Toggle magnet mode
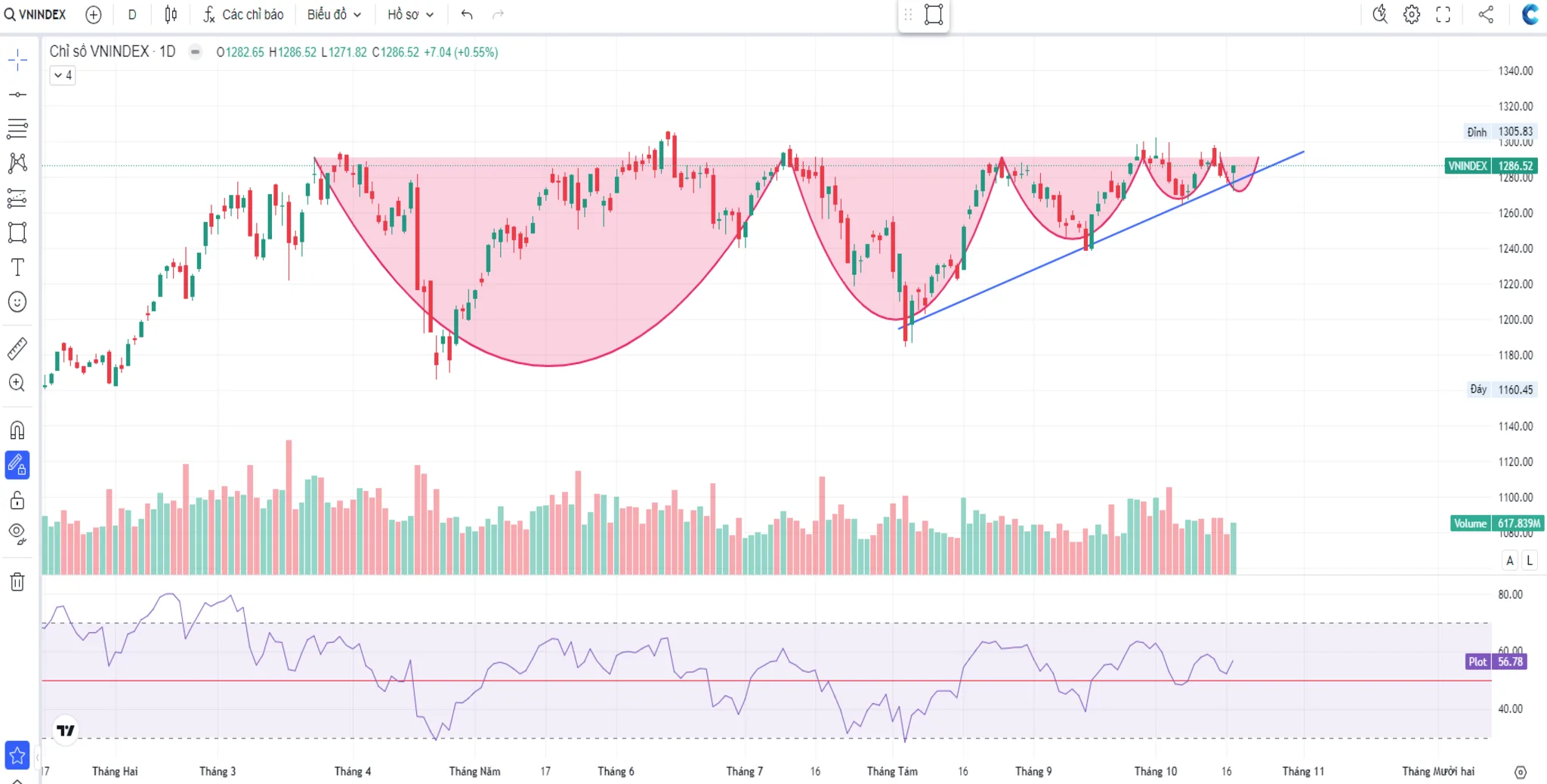 tap(17, 431)
